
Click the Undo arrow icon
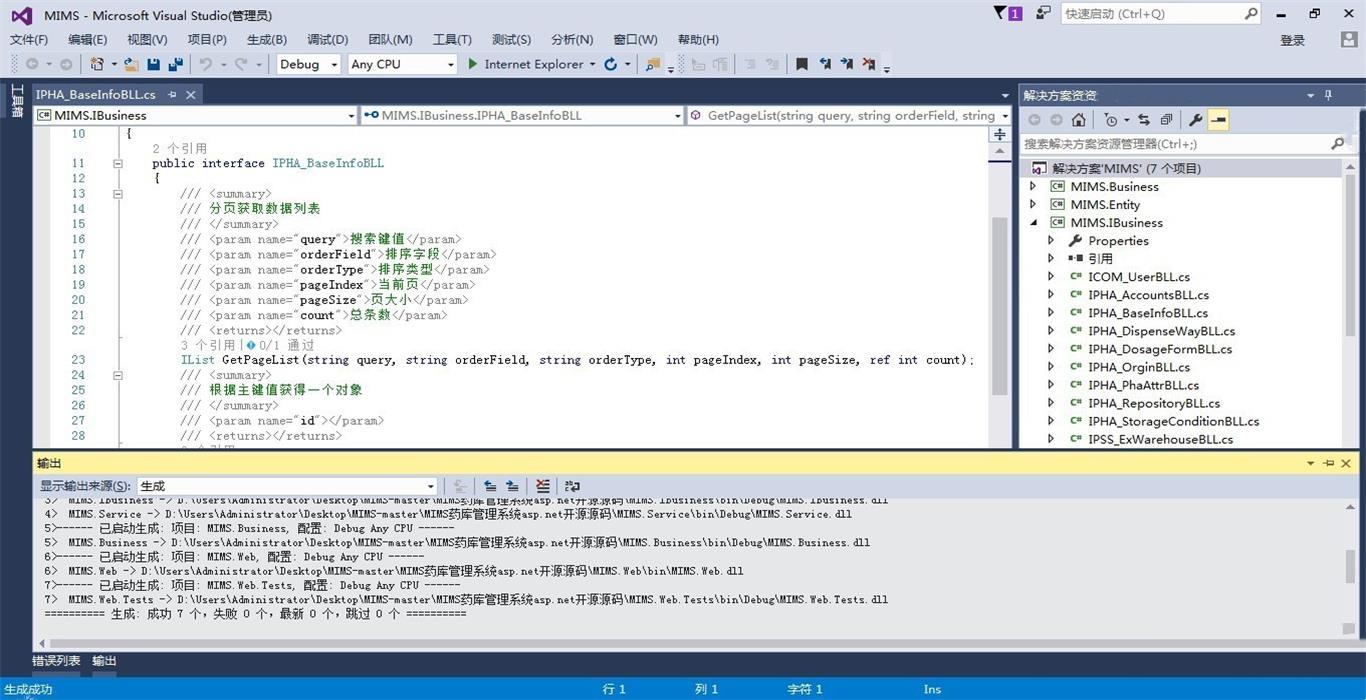[x=205, y=64]
